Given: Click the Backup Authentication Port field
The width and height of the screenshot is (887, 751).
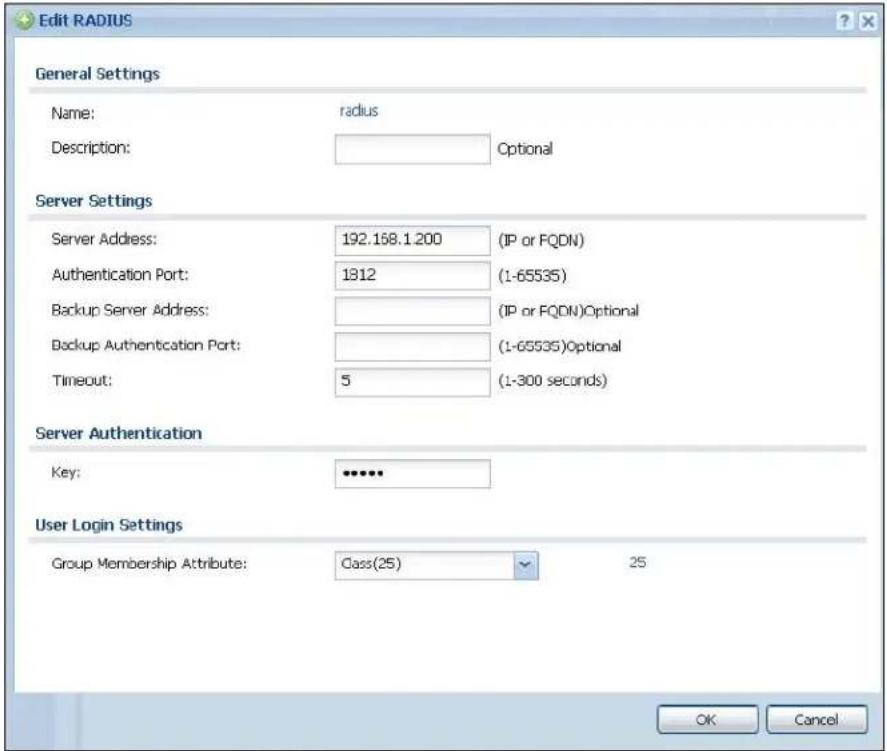Looking at the screenshot, I should tap(412, 346).
